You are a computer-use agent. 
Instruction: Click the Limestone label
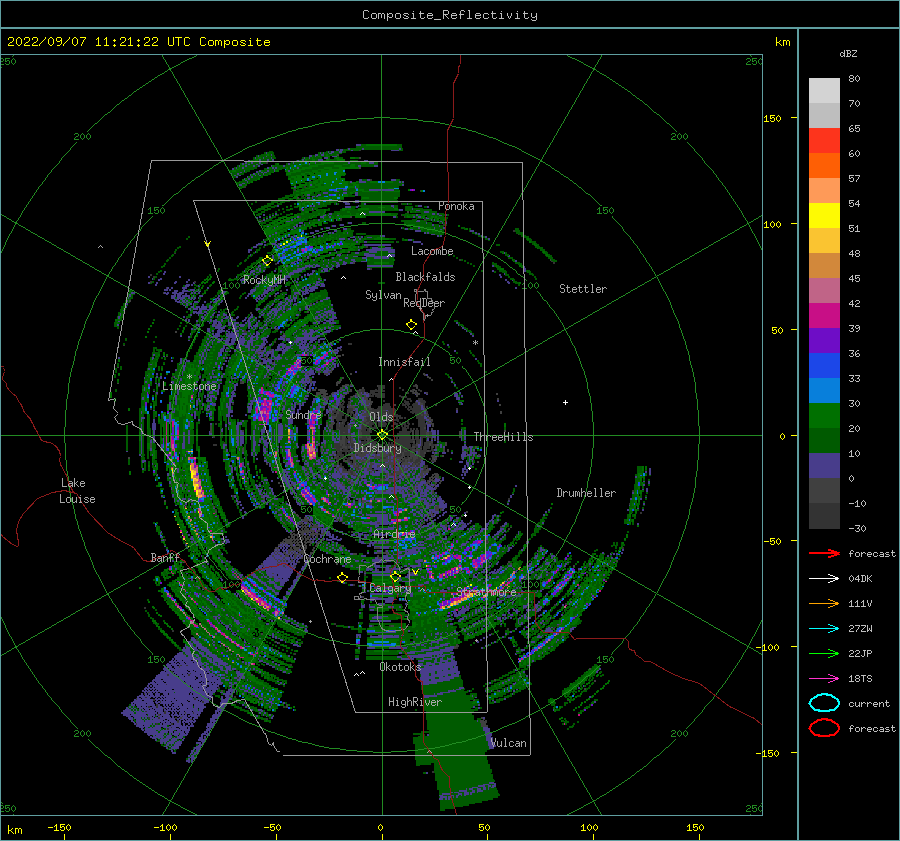coord(189,386)
